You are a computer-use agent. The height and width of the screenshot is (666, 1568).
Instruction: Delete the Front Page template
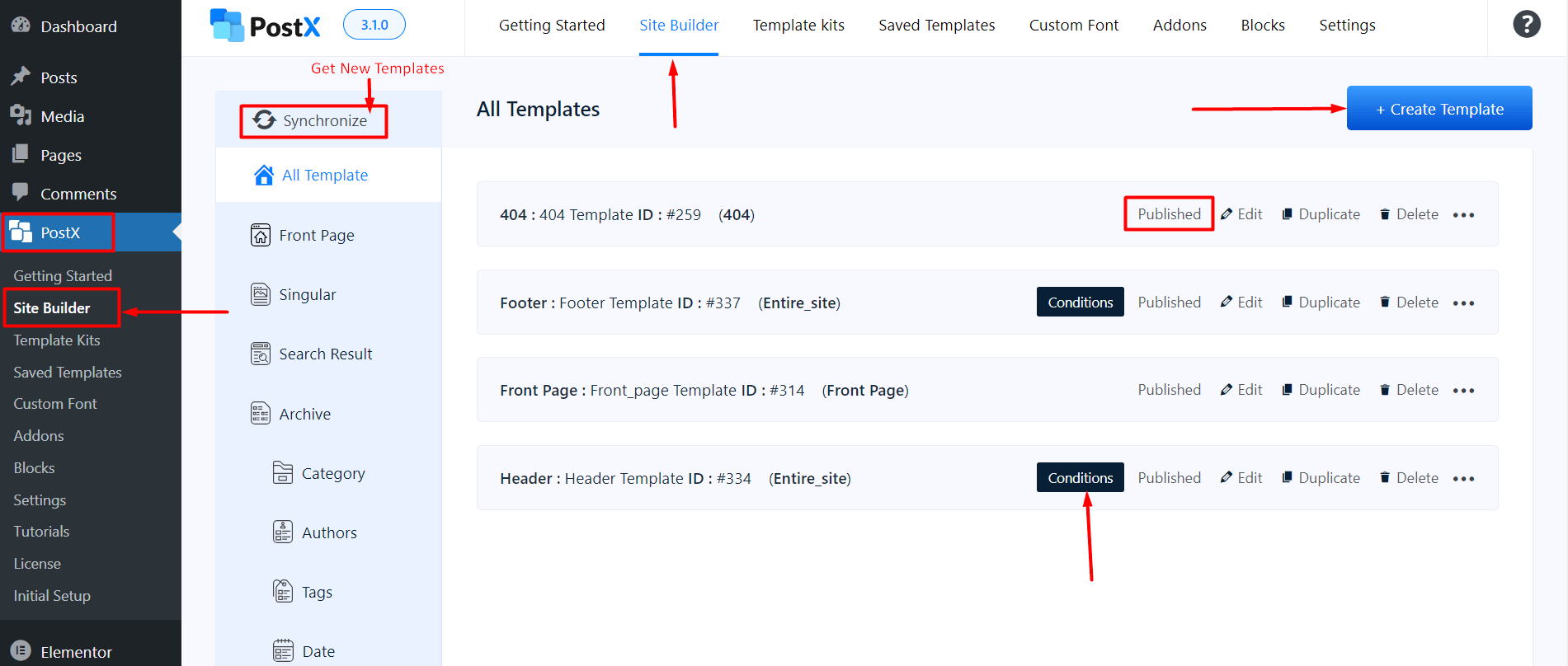(1409, 390)
